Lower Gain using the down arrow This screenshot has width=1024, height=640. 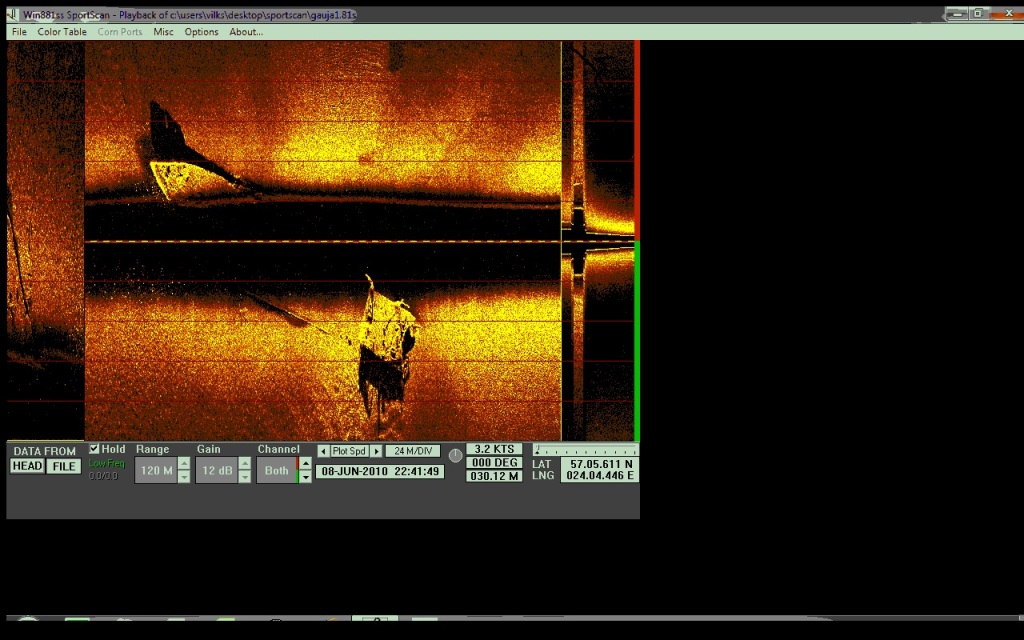[244, 477]
